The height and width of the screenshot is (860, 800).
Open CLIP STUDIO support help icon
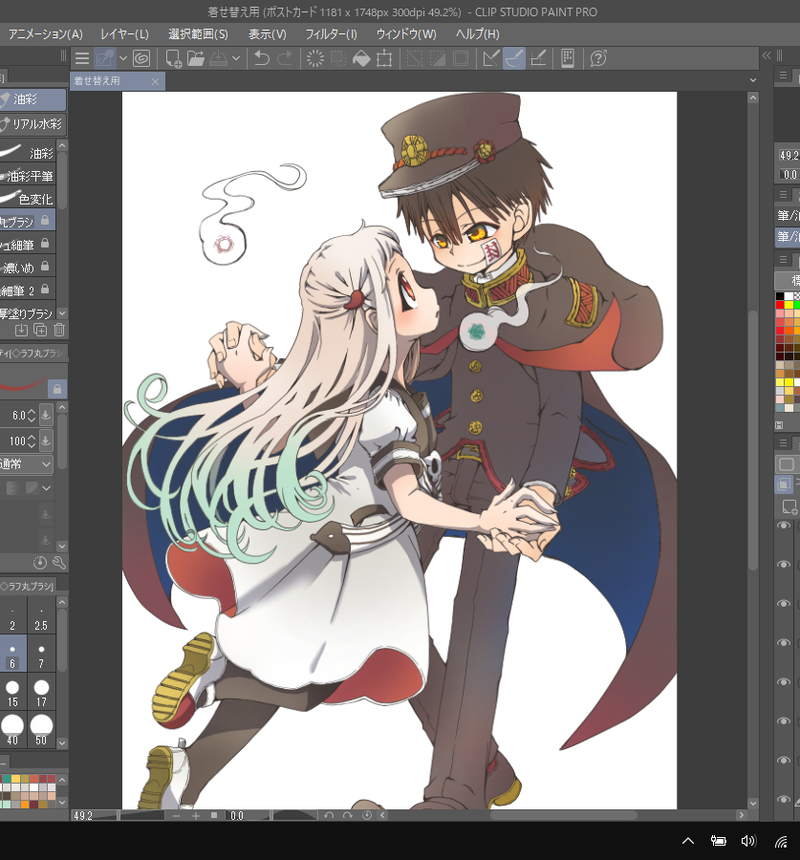tap(598, 59)
